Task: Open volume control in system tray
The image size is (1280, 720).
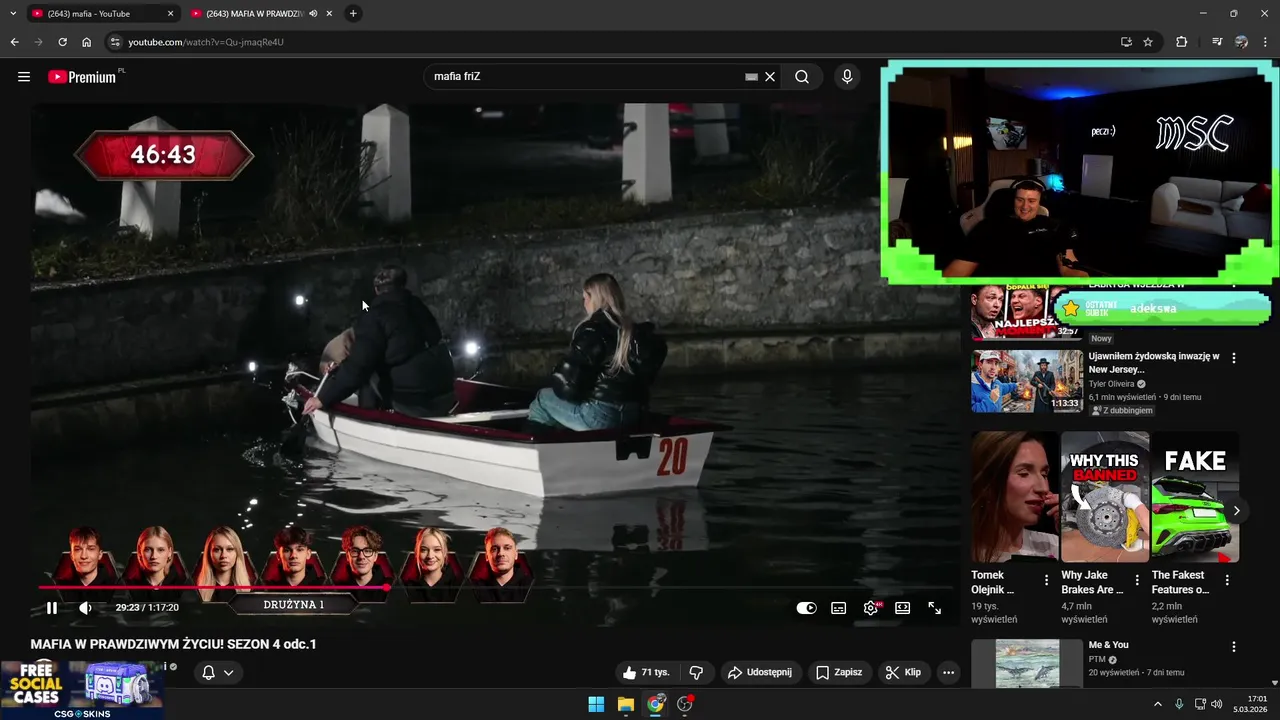Action: coord(1216,704)
